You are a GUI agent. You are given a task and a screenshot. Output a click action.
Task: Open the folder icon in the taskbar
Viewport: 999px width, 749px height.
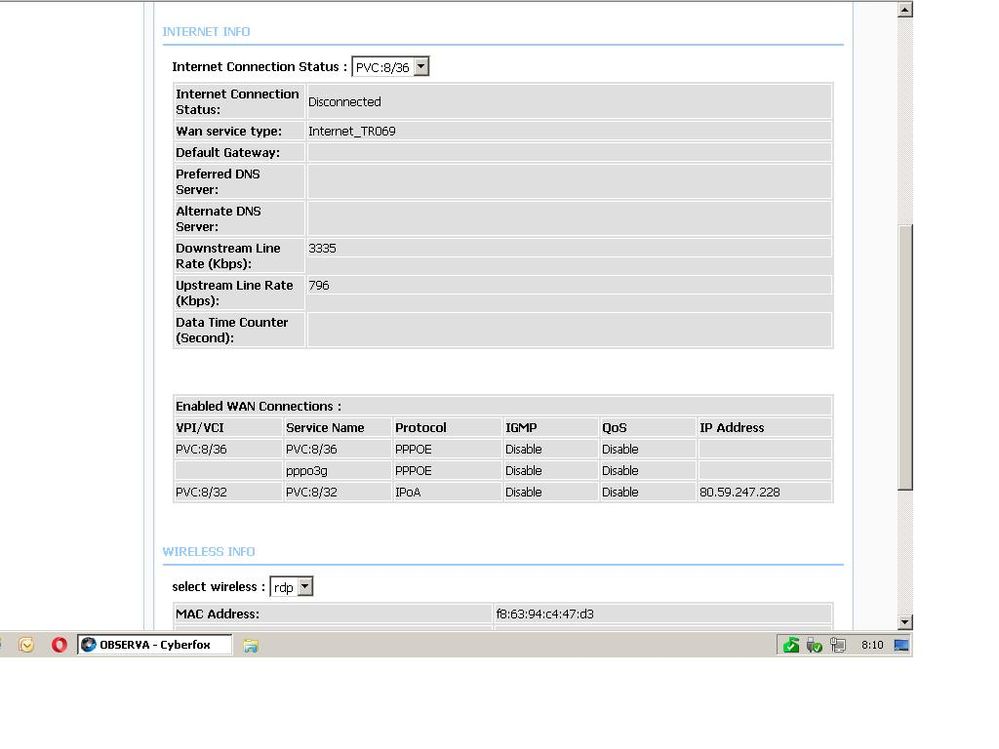click(251, 645)
